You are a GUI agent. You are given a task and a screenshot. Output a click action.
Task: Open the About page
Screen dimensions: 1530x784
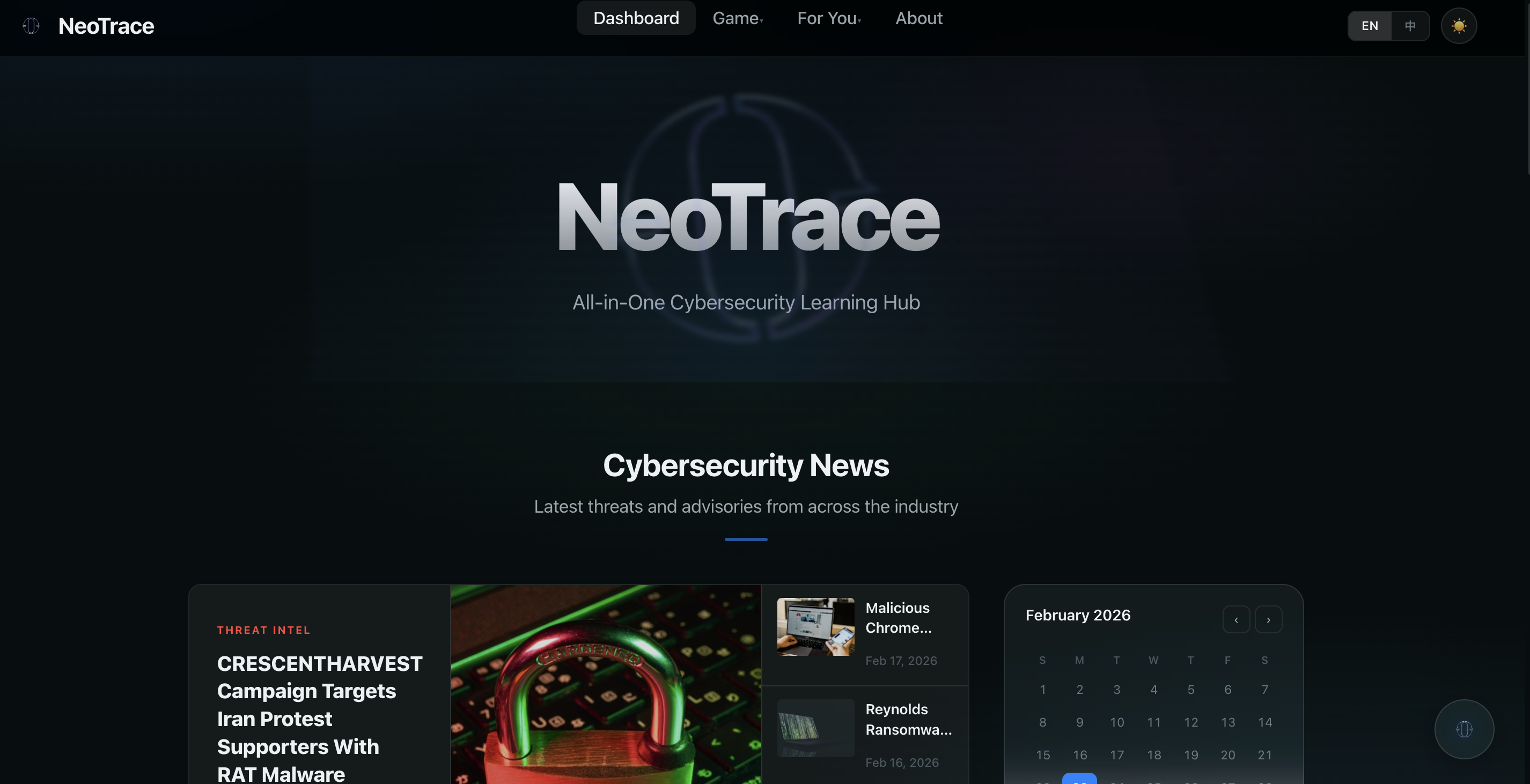pos(918,18)
